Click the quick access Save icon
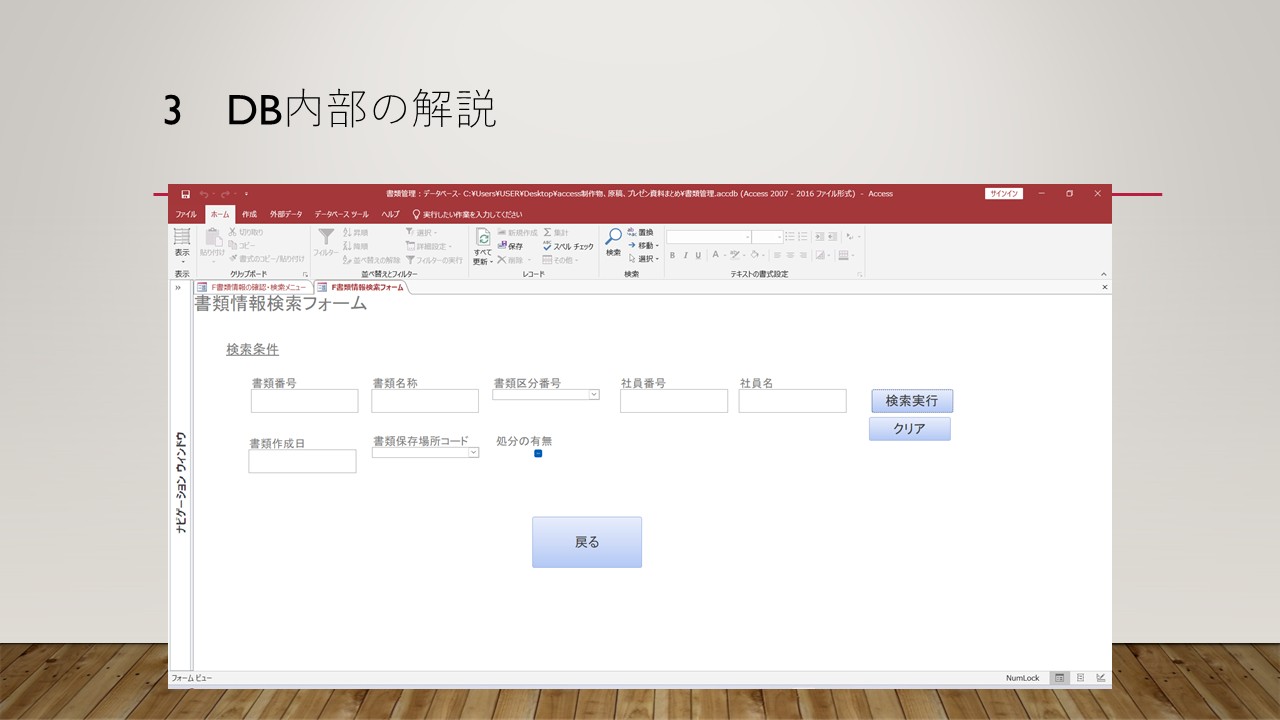 (185, 194)
